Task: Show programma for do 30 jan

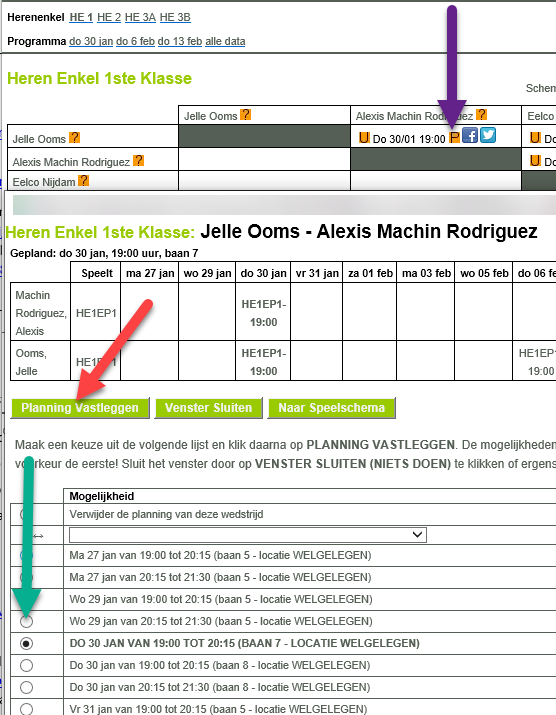Action: (91, 41)
